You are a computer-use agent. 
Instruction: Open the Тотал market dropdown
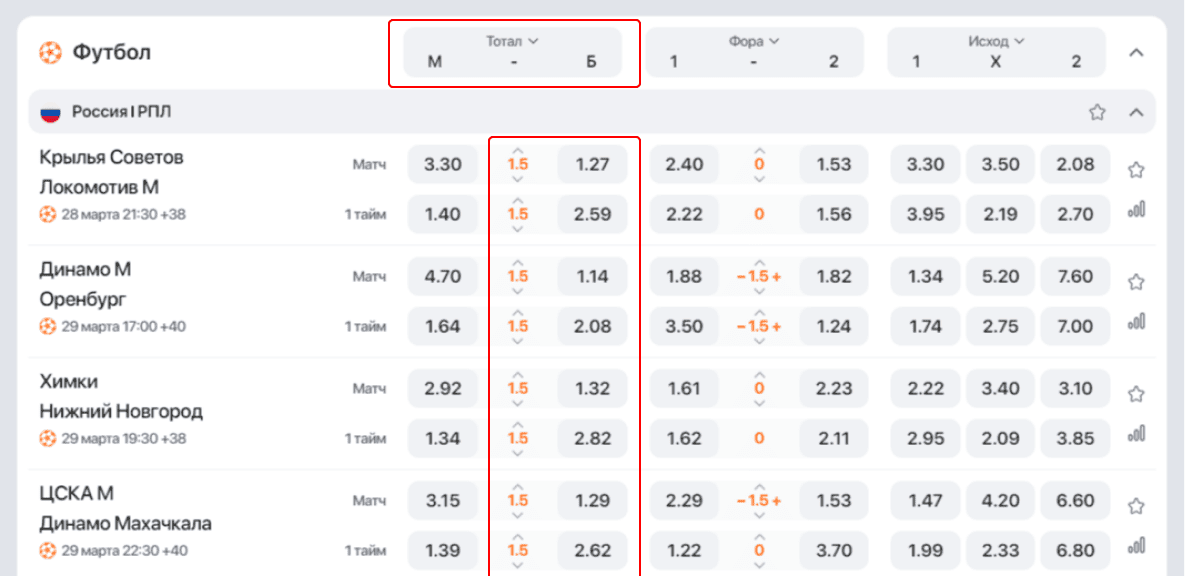(512, 41)
